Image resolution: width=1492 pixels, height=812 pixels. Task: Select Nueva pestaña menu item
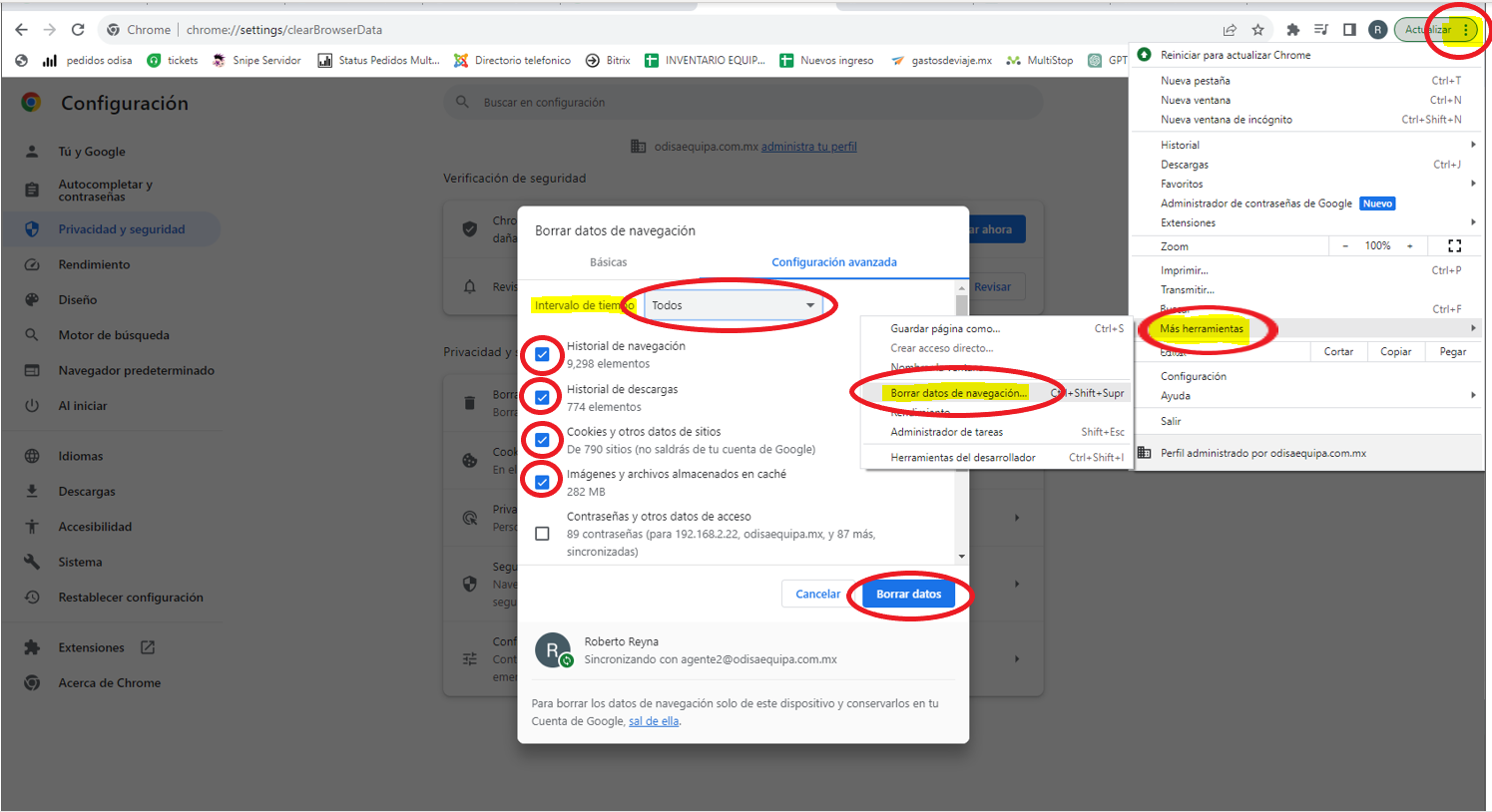tap(1307, 81)
